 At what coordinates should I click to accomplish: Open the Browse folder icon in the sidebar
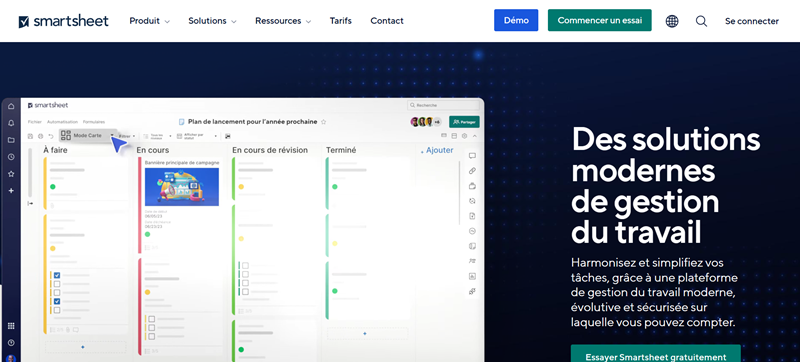pos(11,140)
